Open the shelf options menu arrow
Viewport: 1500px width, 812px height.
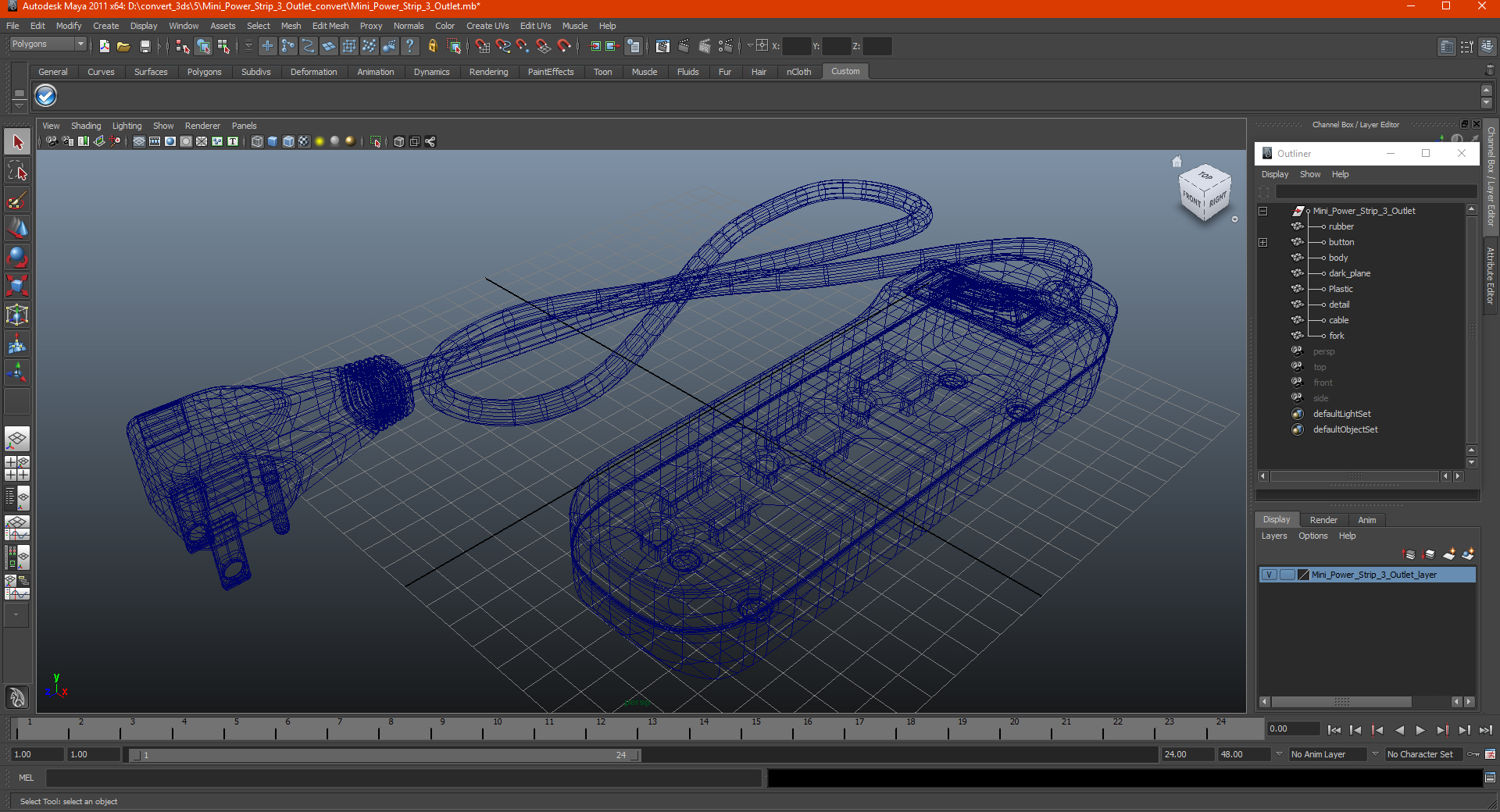(19, 105)
